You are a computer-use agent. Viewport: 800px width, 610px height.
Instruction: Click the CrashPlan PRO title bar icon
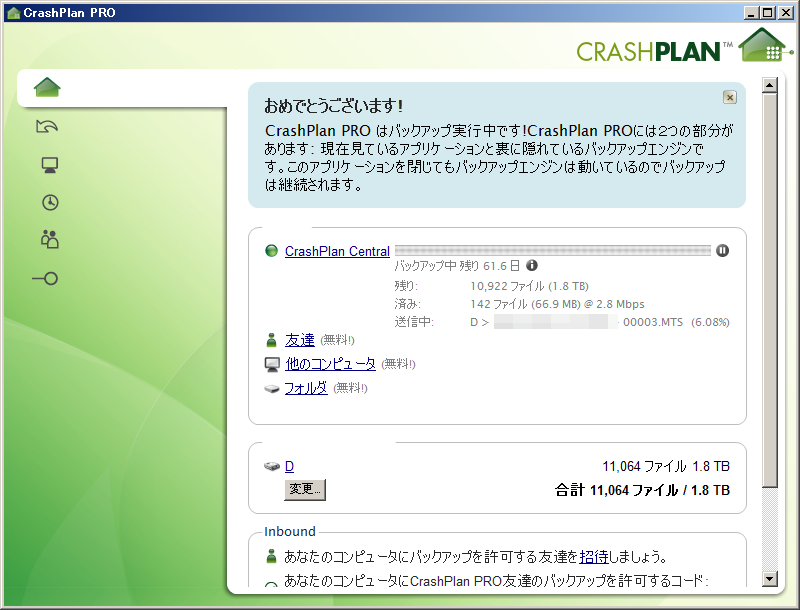[14, 13]
